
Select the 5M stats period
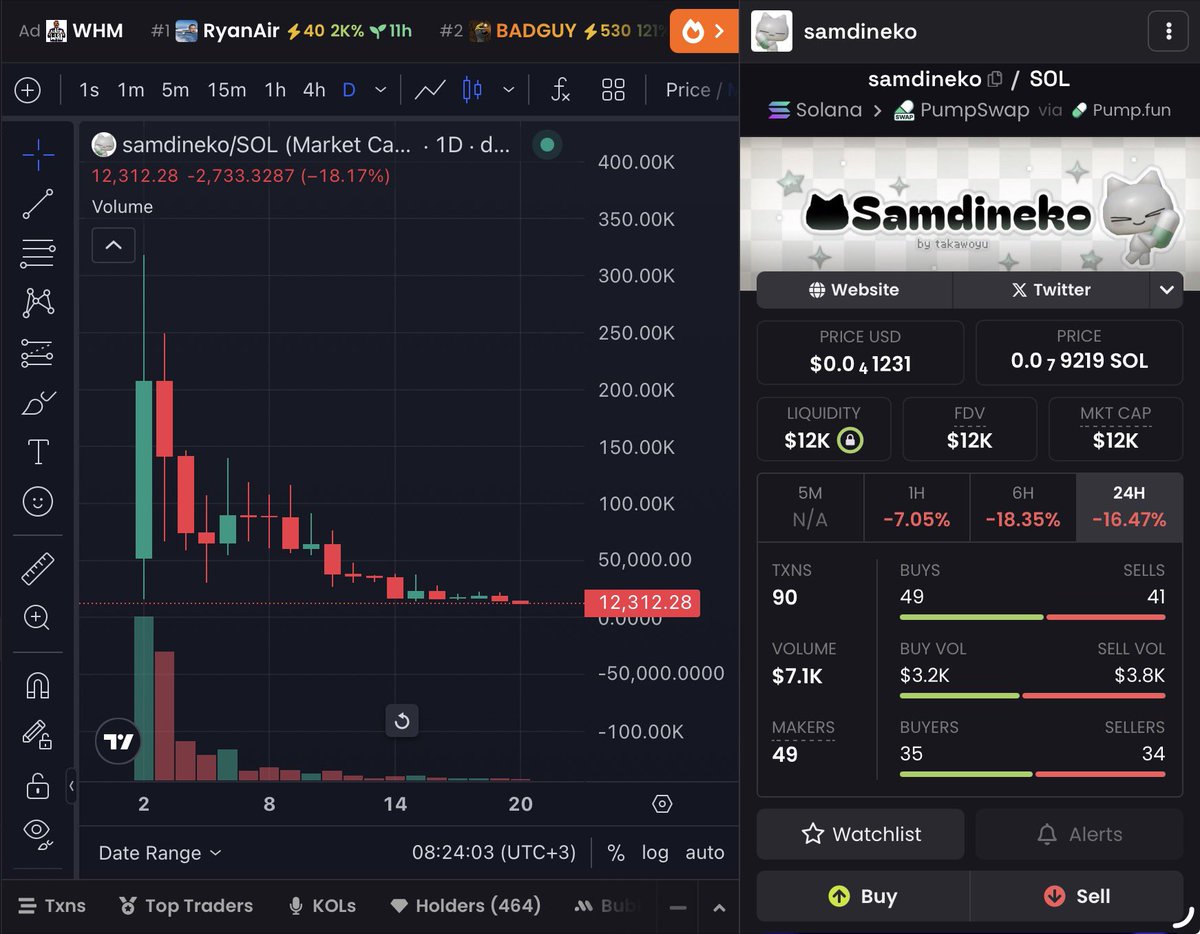(810, 507)
